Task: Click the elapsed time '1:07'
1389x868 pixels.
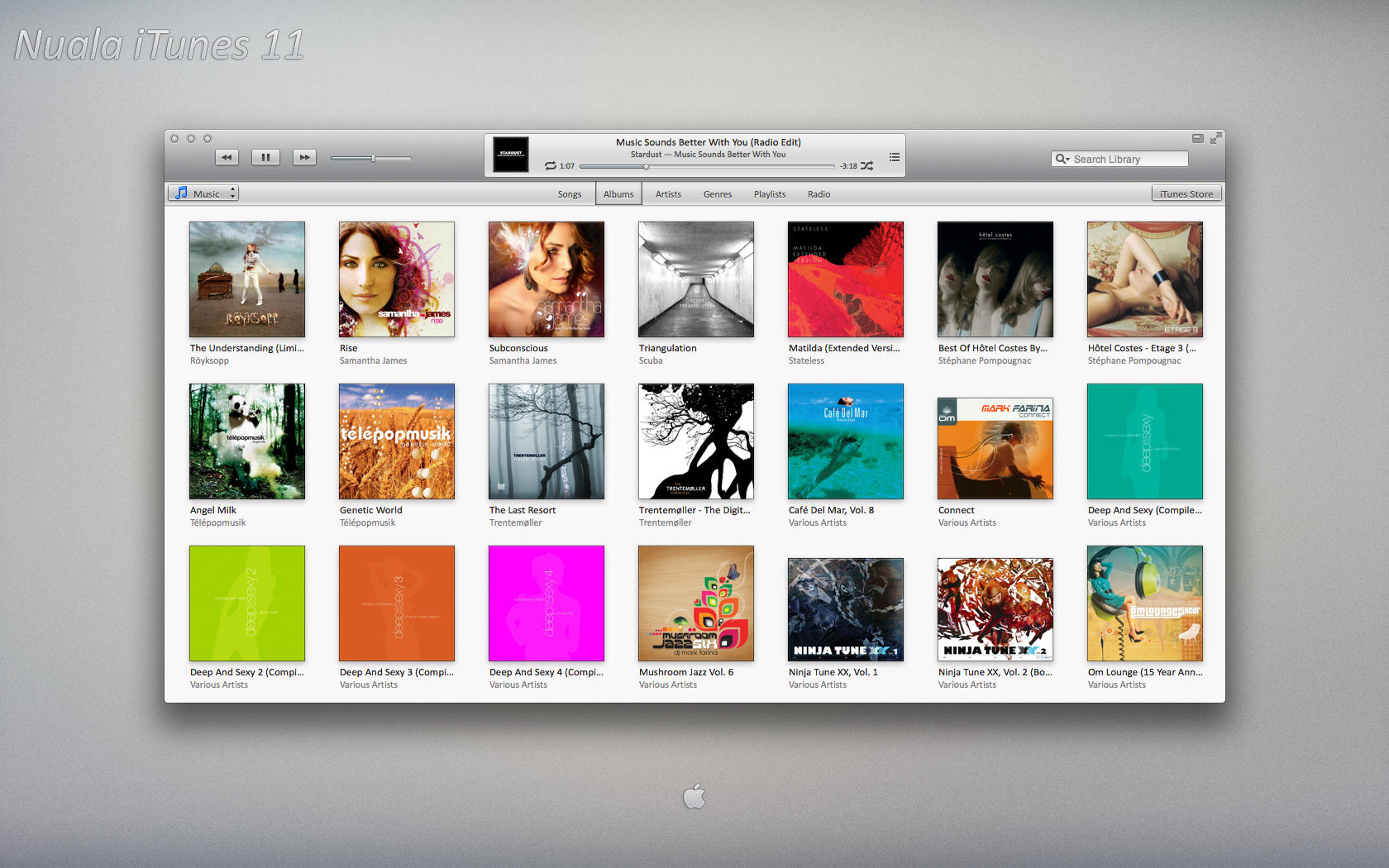Action: click(566, 166)
